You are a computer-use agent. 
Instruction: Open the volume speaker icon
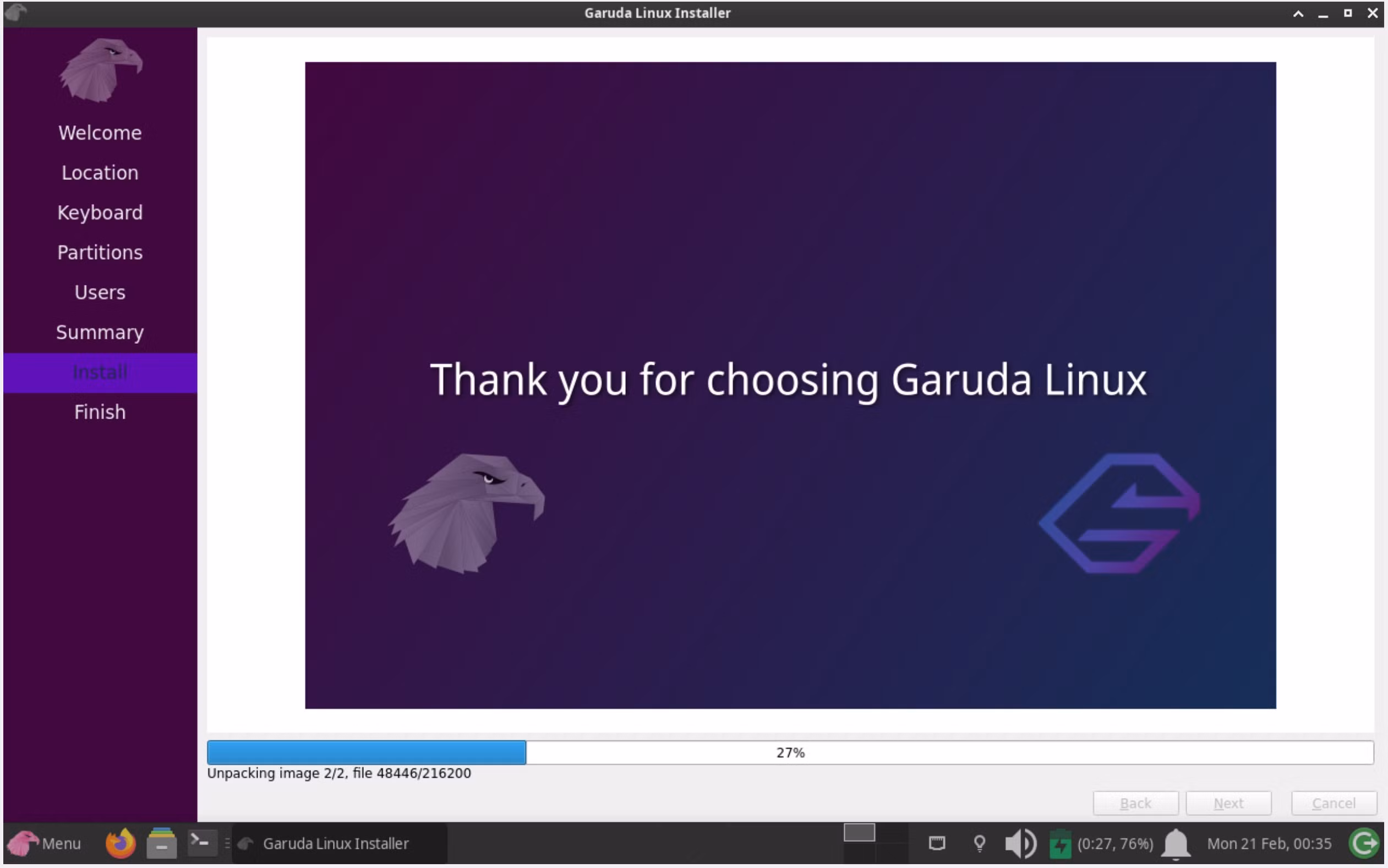[x=1020, y=843]
